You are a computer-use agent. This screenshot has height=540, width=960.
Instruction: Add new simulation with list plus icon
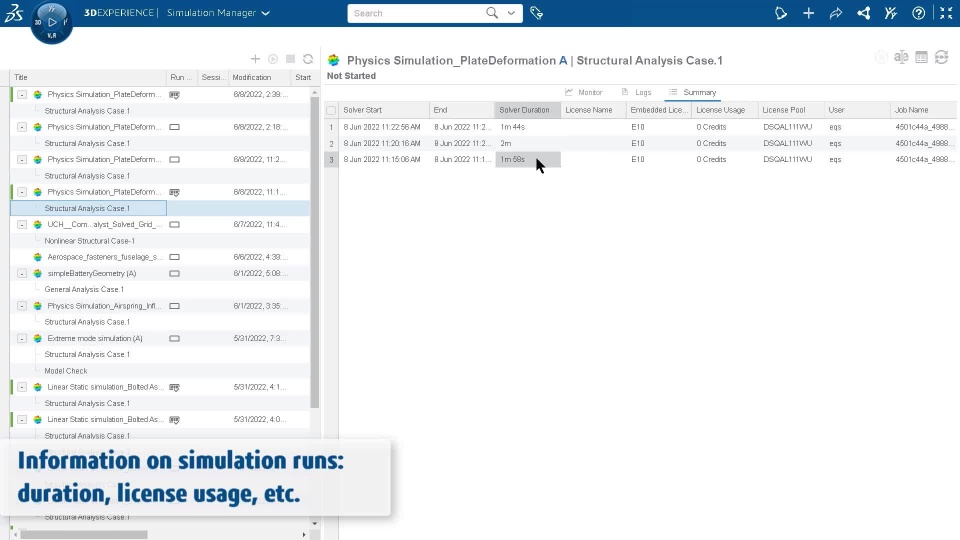(255, 59)
